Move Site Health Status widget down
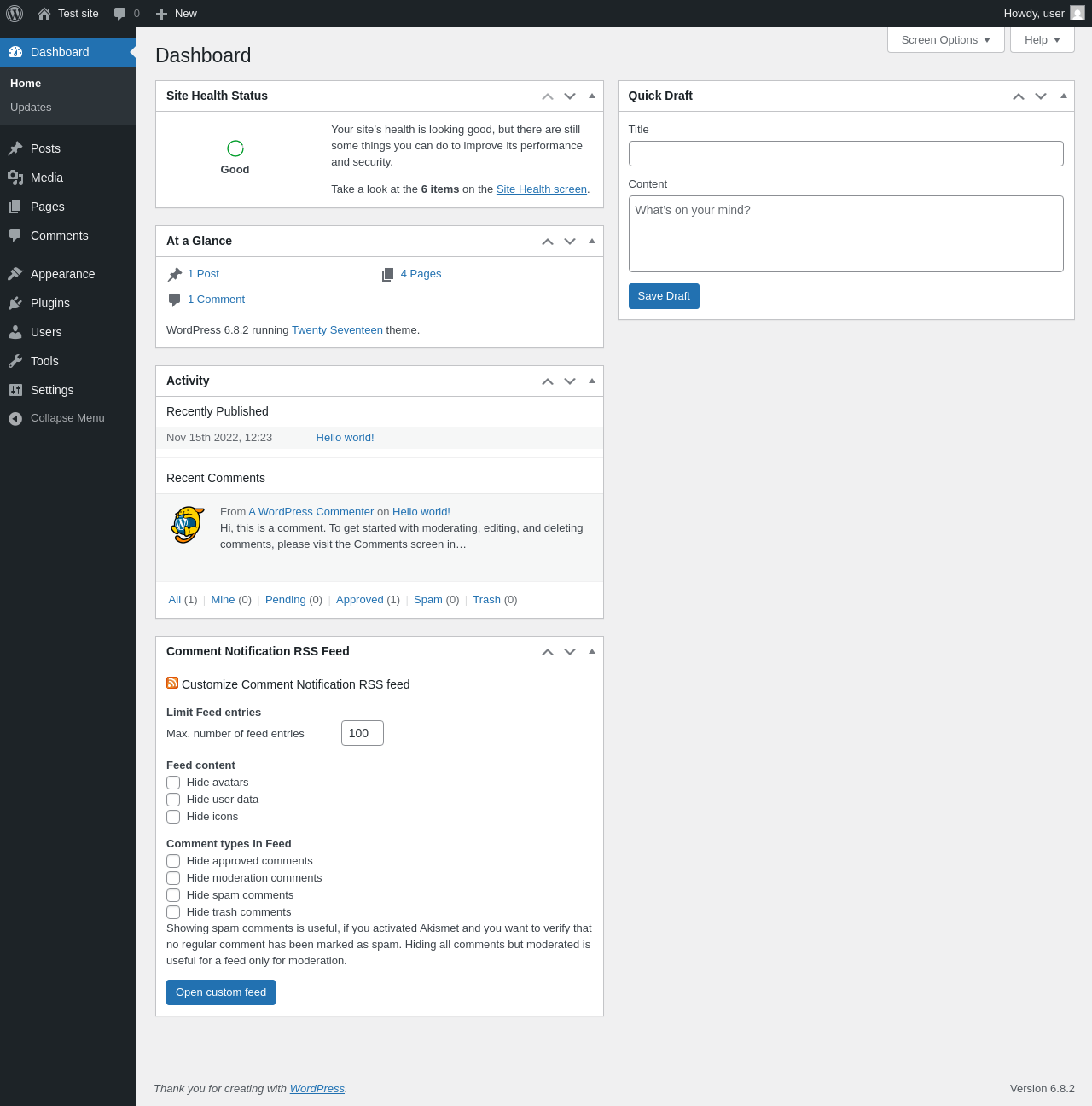This screenshot has height=1106, width=1092. [570, 96]
